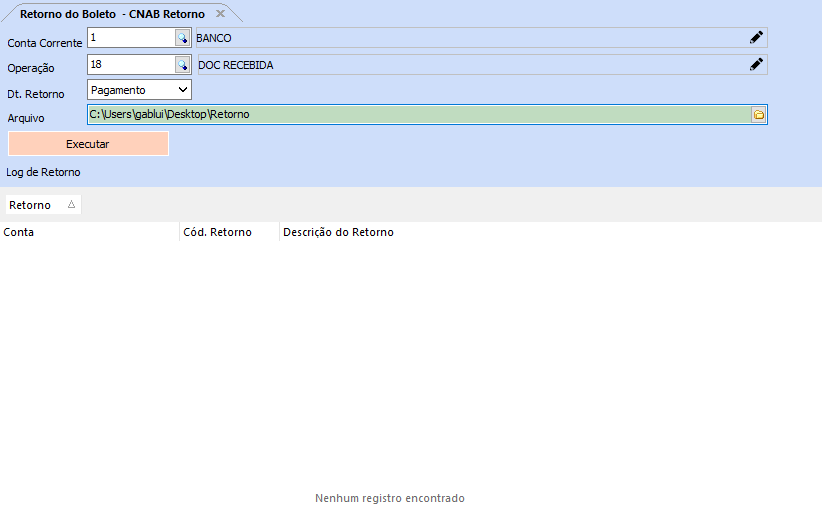Open the Operação lookup search icon

pos(182,65)
